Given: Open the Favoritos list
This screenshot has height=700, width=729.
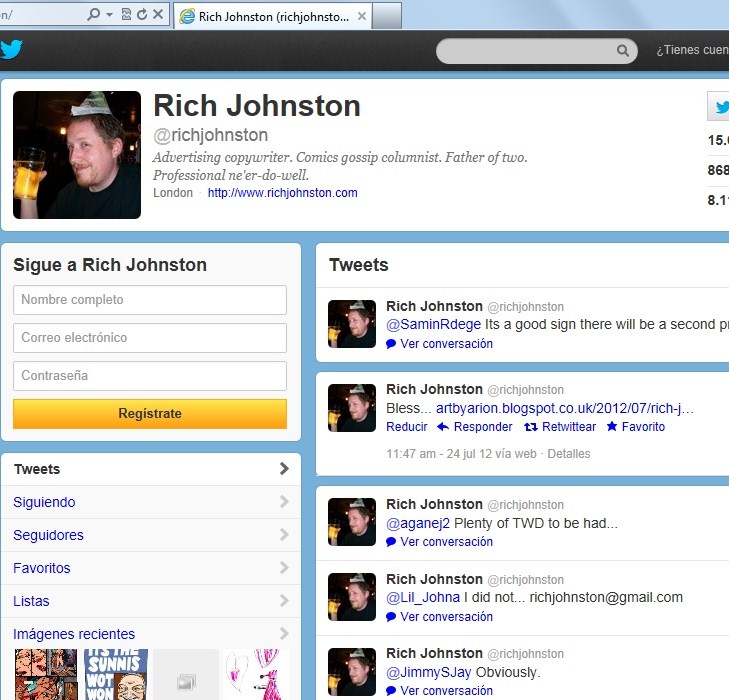Looking at the screenshot, I should coord(151,568).
